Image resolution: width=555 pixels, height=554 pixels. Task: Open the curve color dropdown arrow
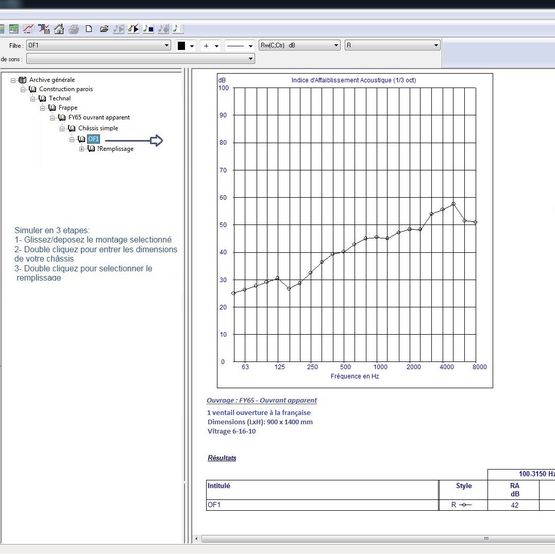tap(192, 46)
